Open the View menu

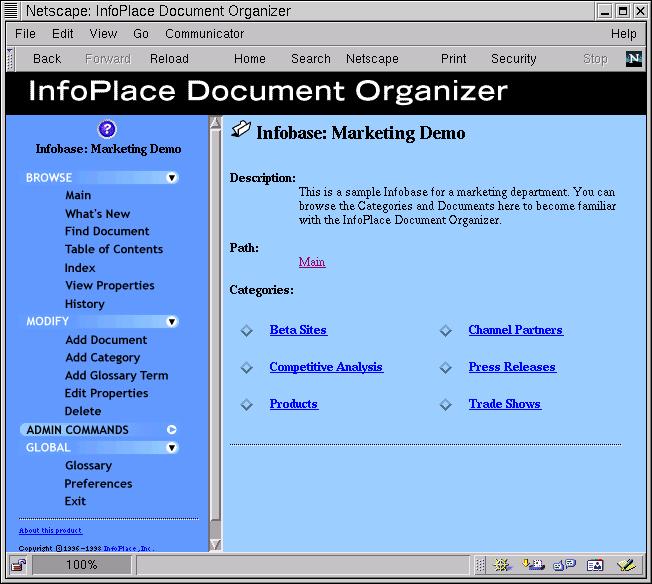(103, 34)
